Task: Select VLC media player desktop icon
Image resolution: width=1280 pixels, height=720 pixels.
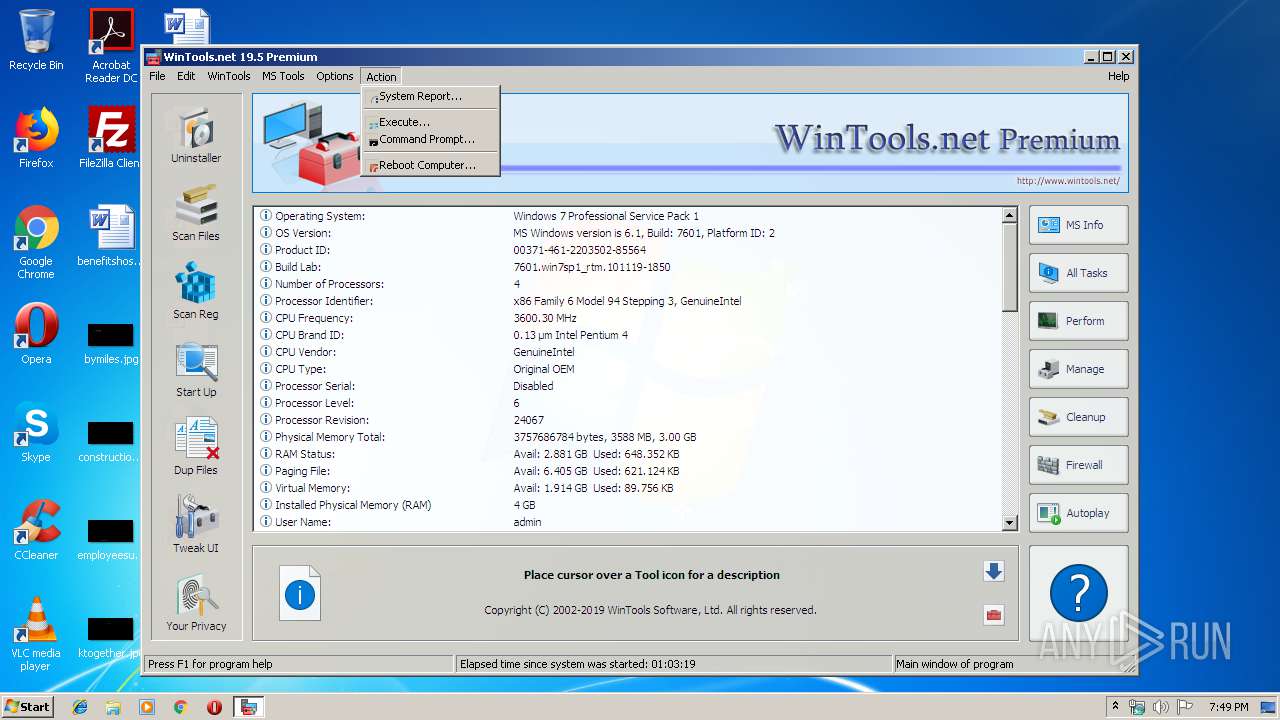Action: click(36, 634)
